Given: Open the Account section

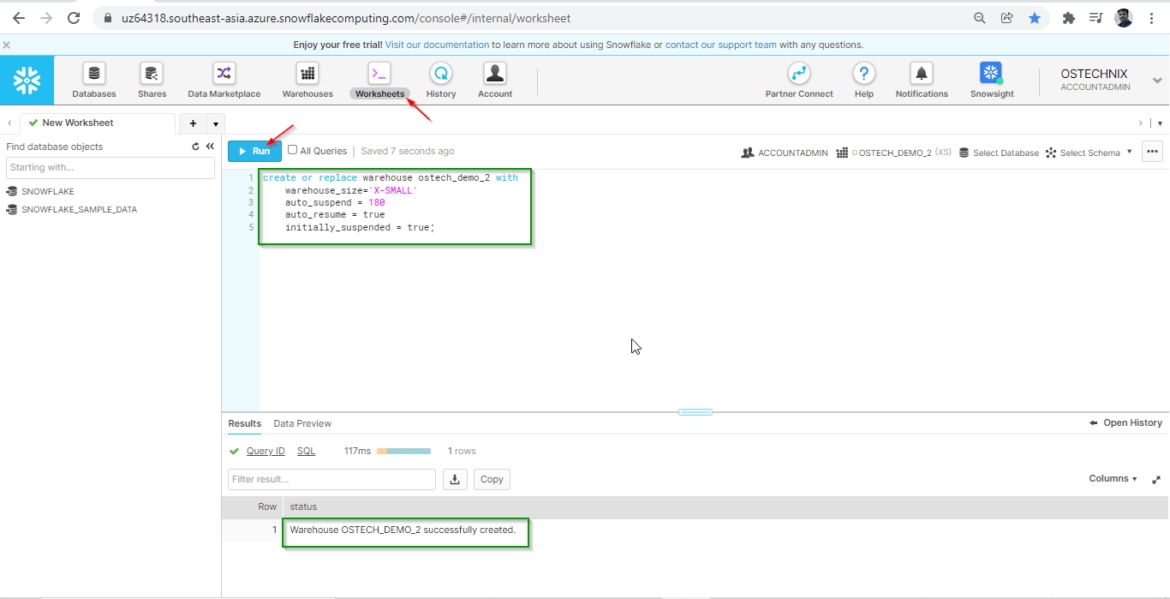Looking at the screenshot, I should (494, 80).
